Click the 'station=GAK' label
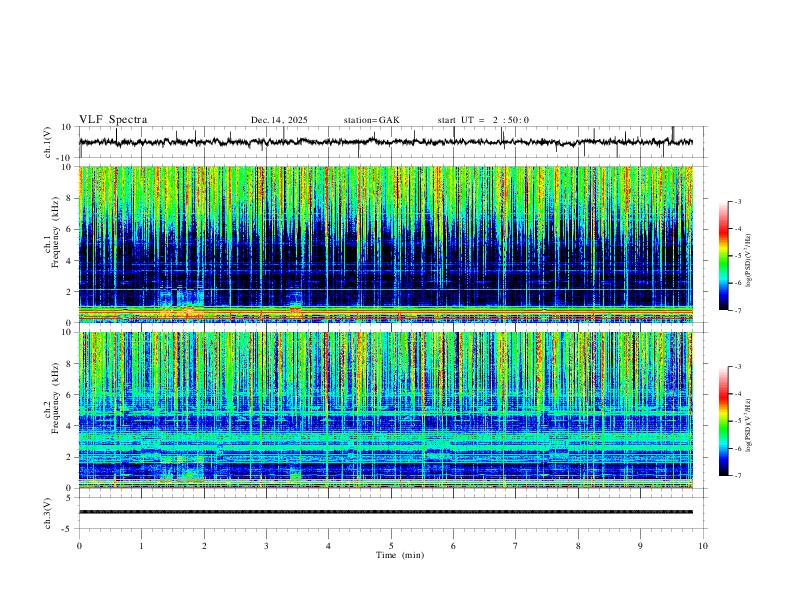Image resolution: width=792 pixels, height=612 pixels. point(372,120)
